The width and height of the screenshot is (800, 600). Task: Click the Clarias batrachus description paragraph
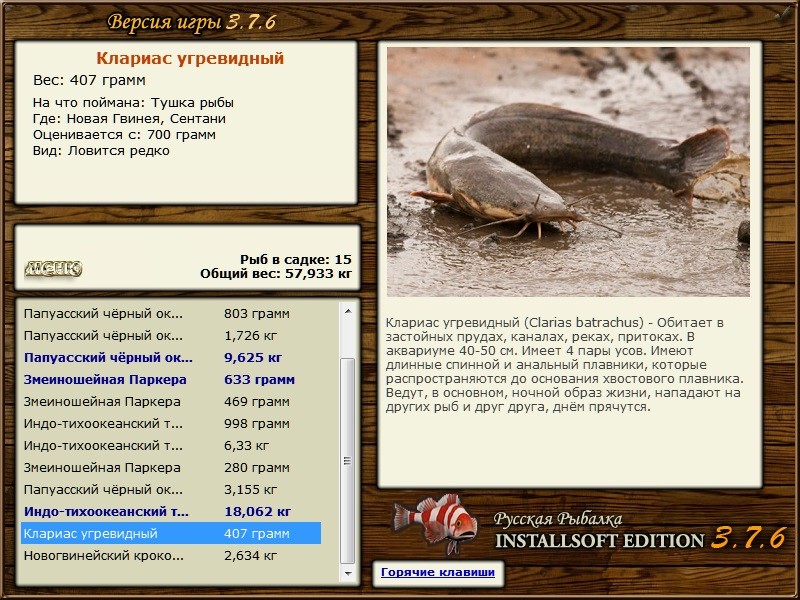pyautogui.click(x=564, y=364)
